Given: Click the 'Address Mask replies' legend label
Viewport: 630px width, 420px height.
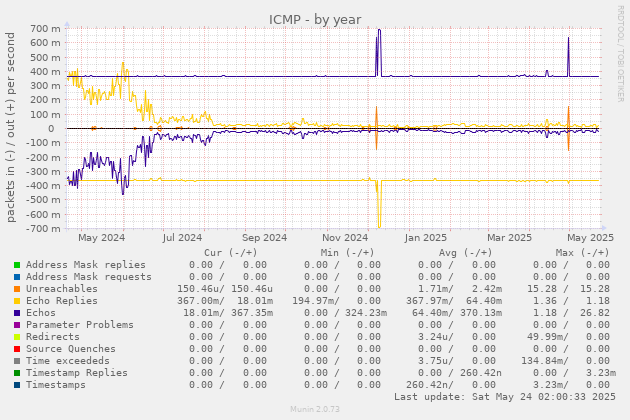Looking at the screenshot, I should 86,265.
